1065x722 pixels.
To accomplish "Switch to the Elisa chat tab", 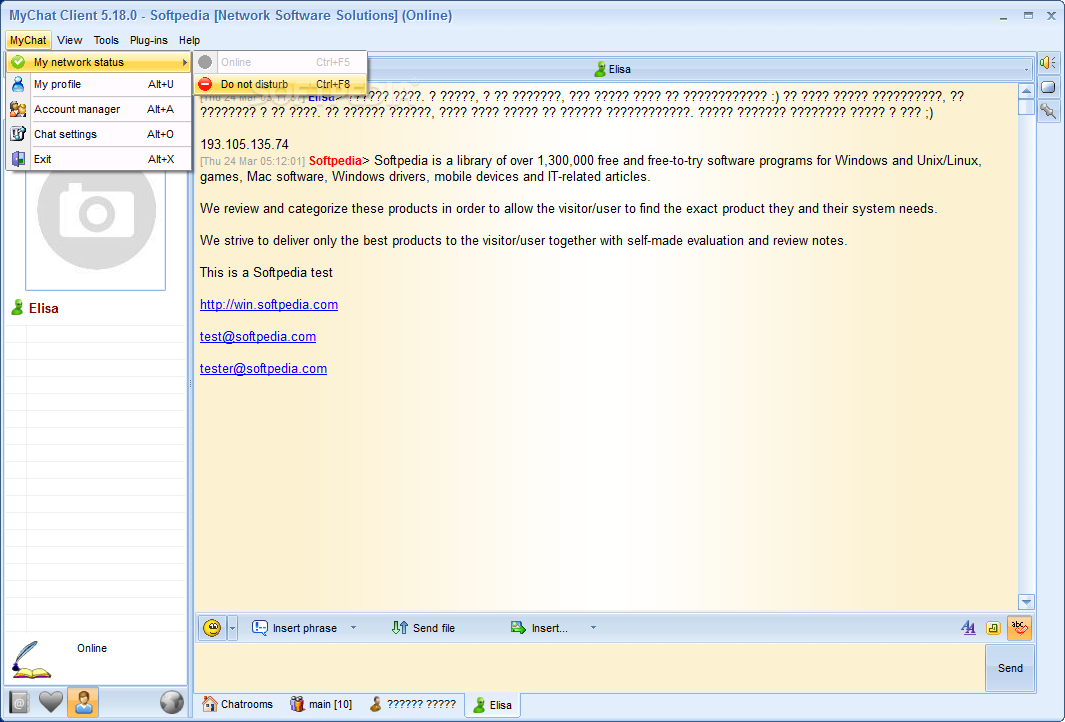I will click(492, 704).
